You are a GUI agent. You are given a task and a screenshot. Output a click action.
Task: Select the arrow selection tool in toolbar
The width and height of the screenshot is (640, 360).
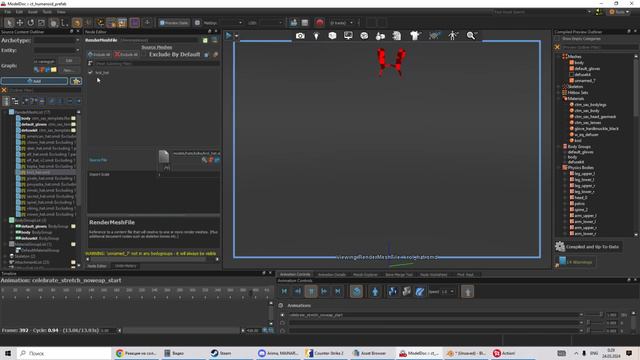point(9,23)
